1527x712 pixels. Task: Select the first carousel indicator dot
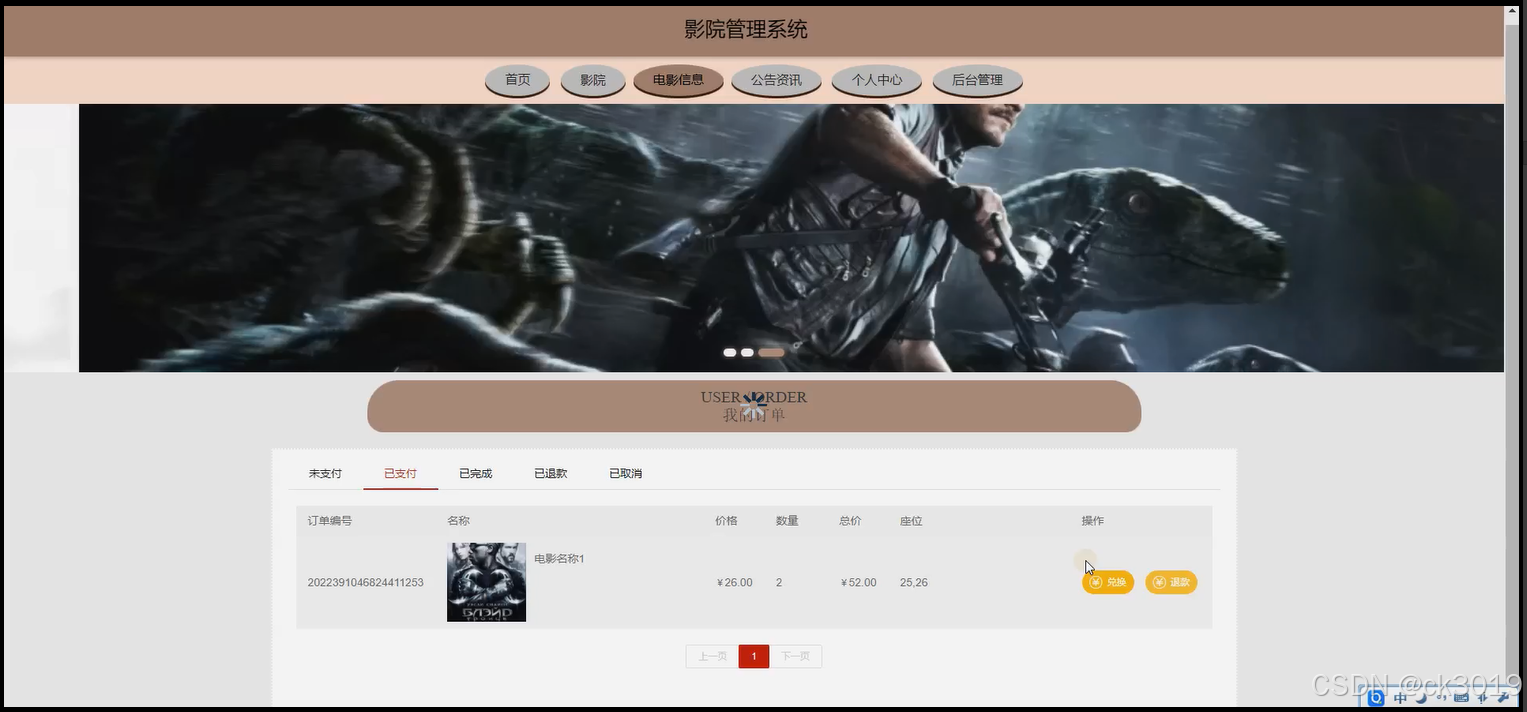click(x=730, y=352)
